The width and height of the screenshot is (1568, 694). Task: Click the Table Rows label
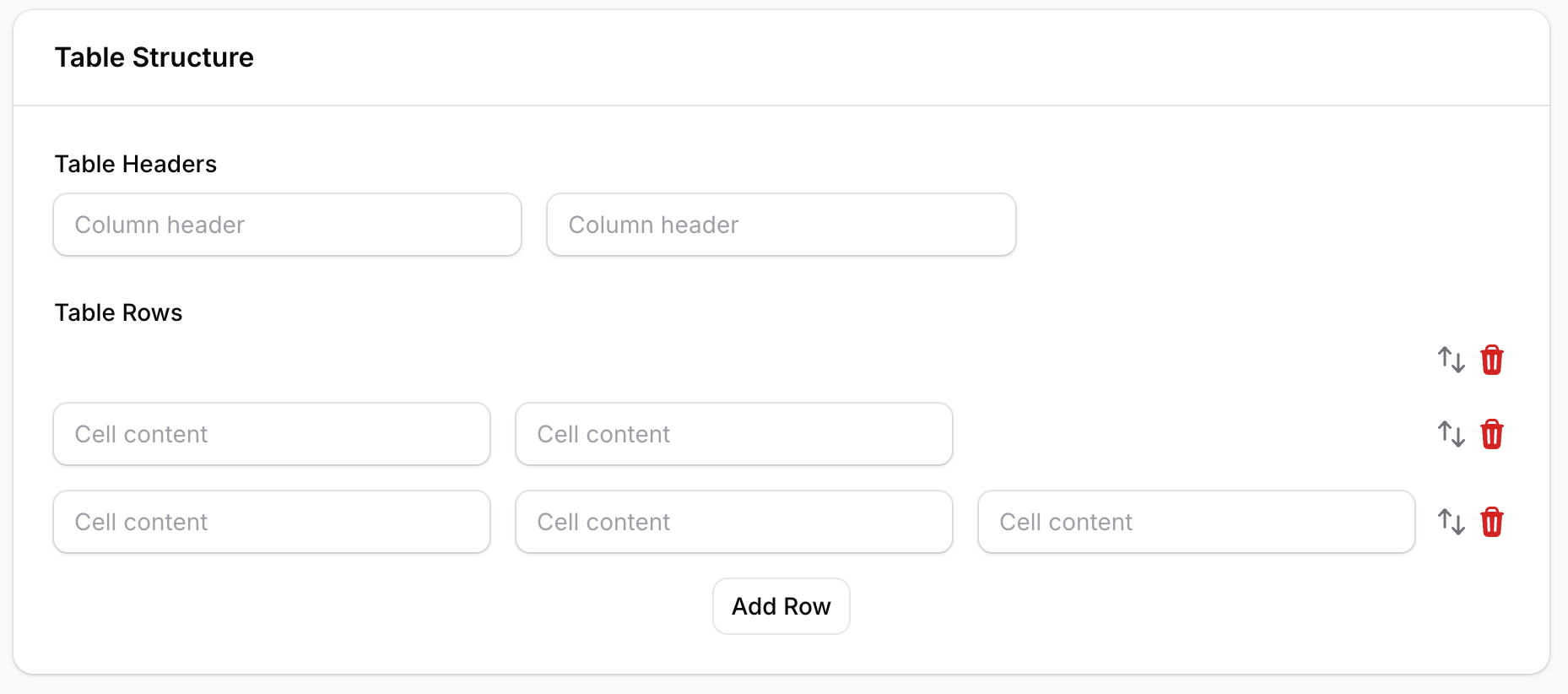click(118, 312)
